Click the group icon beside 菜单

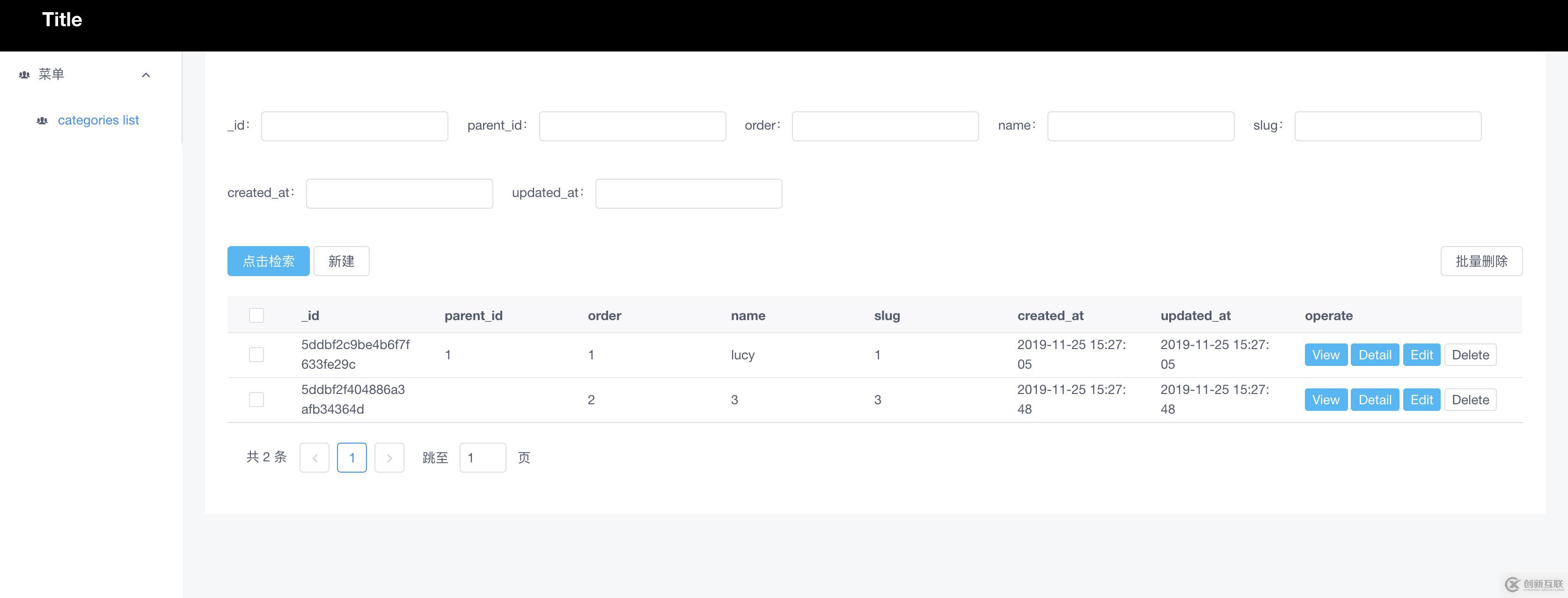pos(24,75)
